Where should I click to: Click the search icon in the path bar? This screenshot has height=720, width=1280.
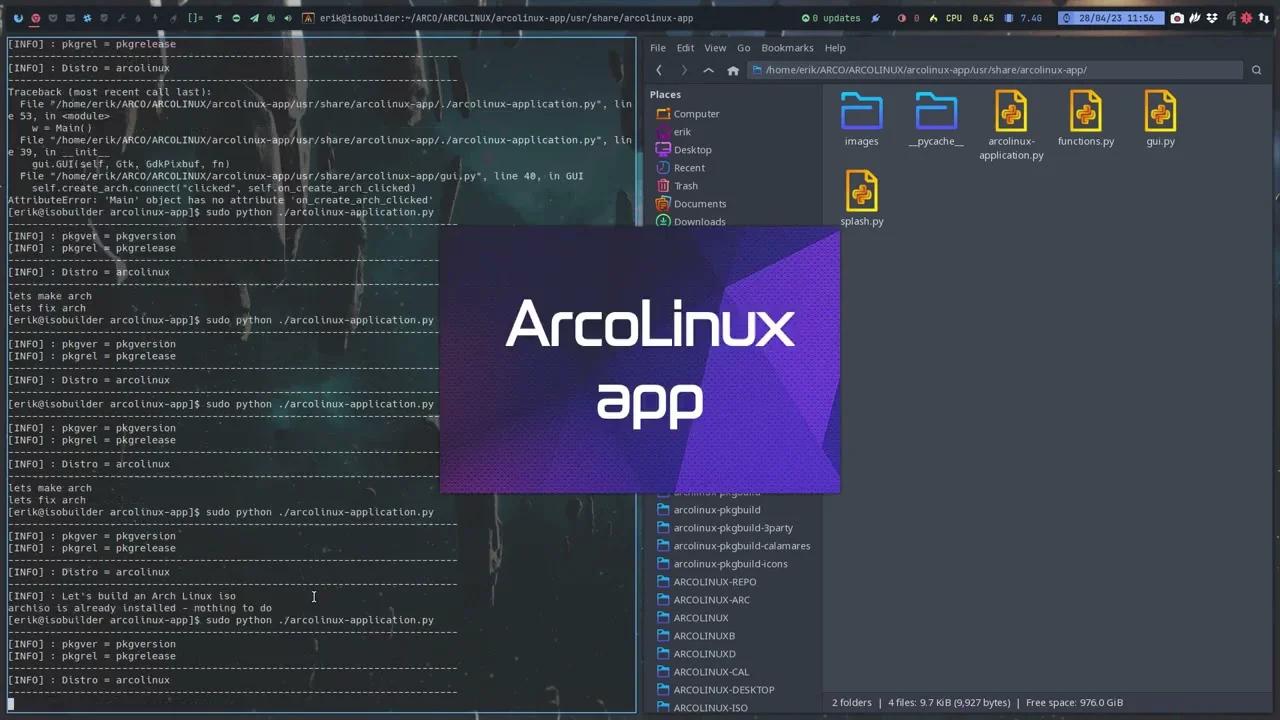click(1256, 70)
